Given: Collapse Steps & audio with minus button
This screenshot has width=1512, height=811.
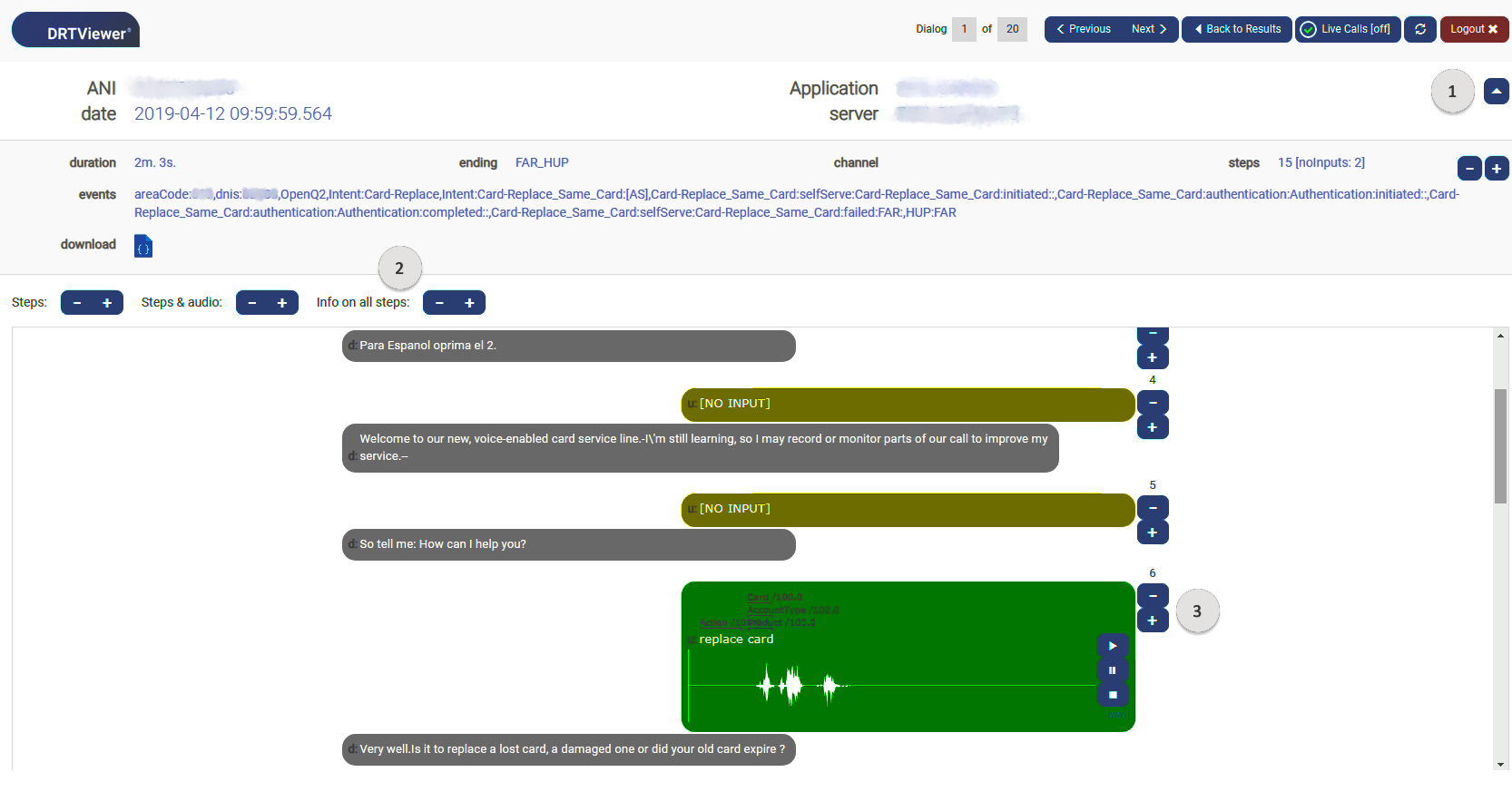Looking at the screenshot, I should tap(252, 303).
